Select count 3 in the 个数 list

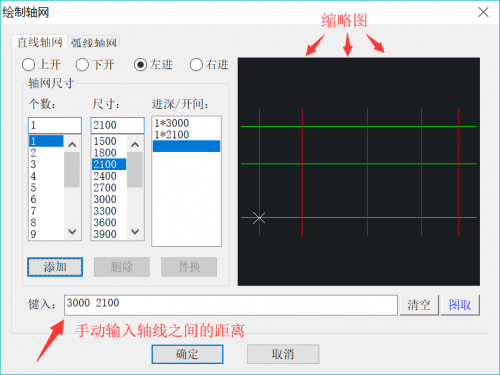coord(46,164)
